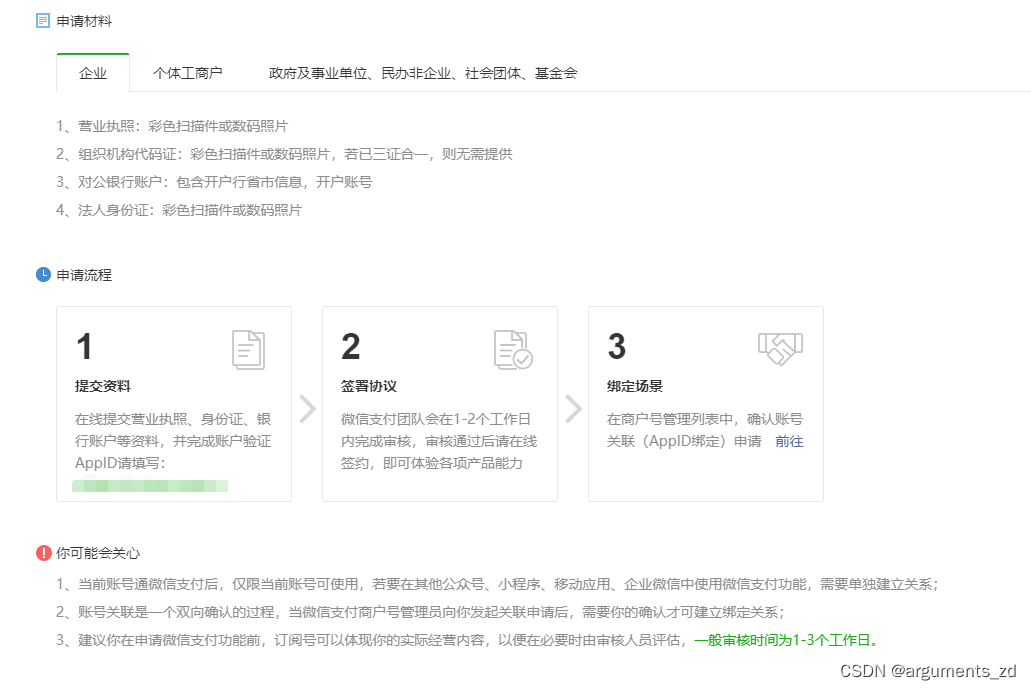Screen dimensions: 1031x690
Task: Click the 提交资料 step title
Action: tap(103, 386)
